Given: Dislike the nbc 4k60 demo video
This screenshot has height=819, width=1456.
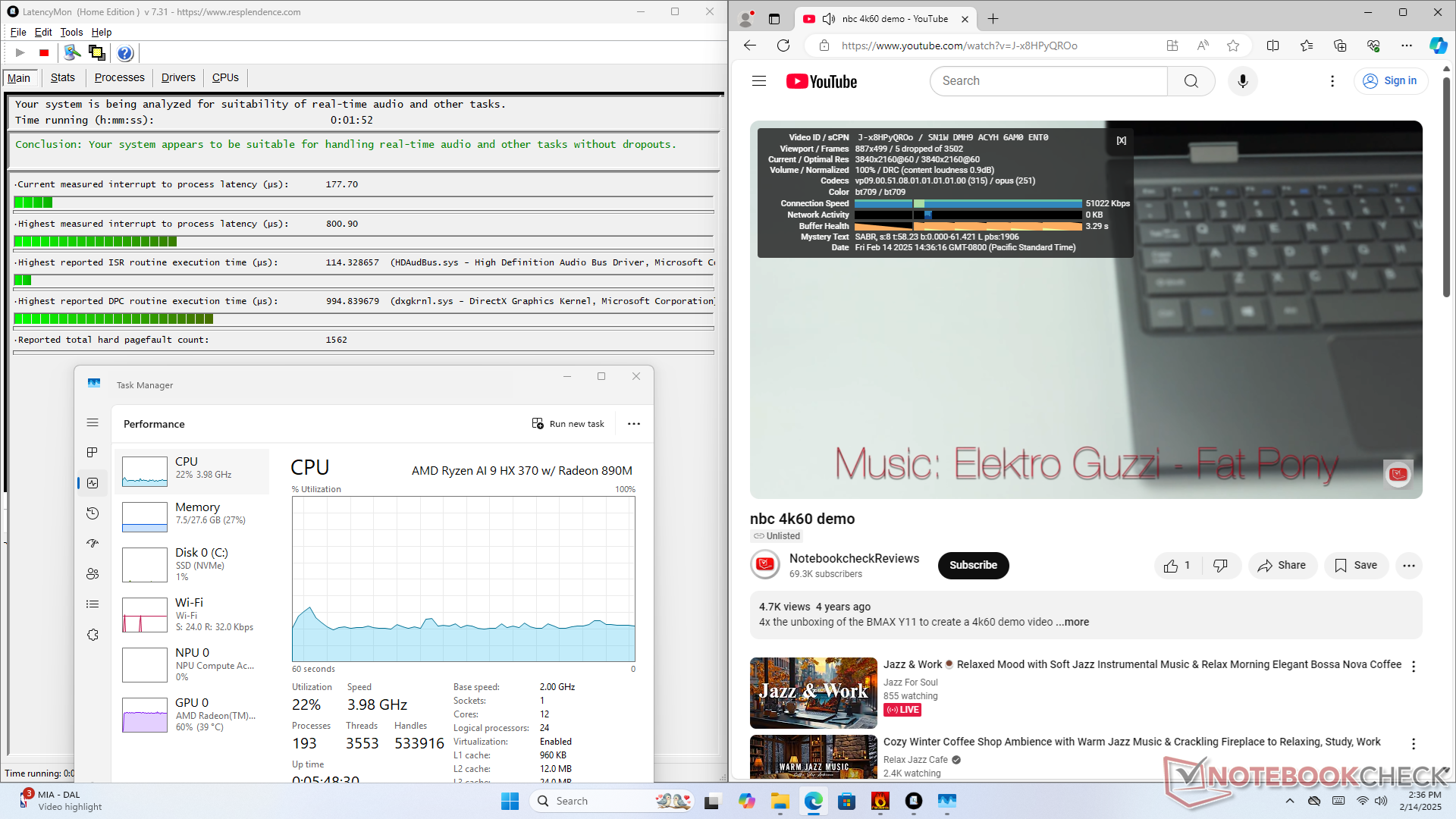Looking at the screenshot, I should pyautogui.click(x=1220, y=566).
